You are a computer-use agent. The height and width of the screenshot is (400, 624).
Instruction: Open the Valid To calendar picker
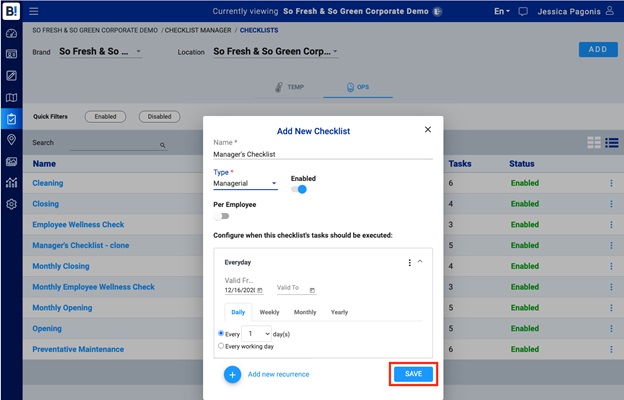[312, 290]
